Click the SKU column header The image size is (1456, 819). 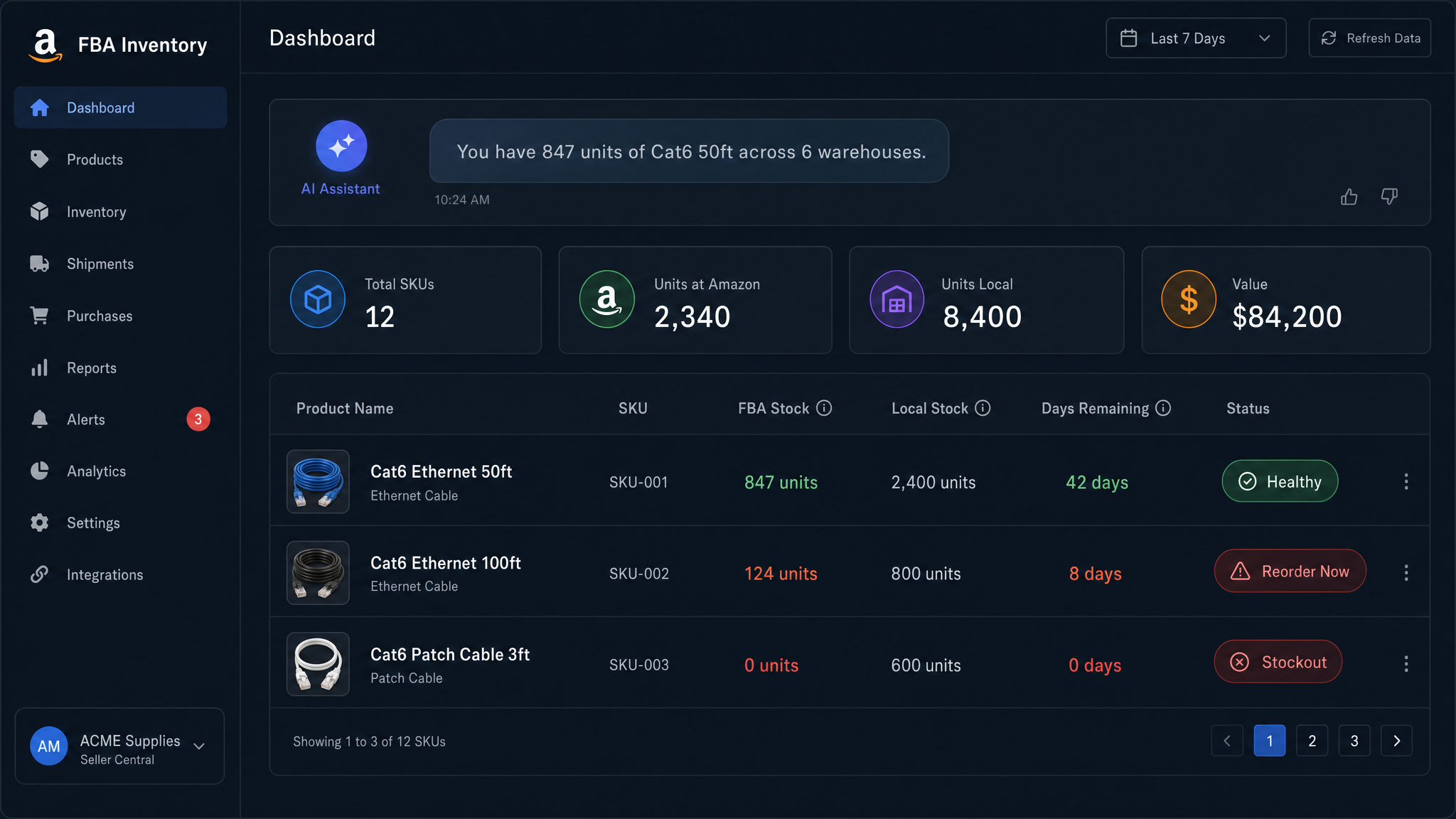633,408
